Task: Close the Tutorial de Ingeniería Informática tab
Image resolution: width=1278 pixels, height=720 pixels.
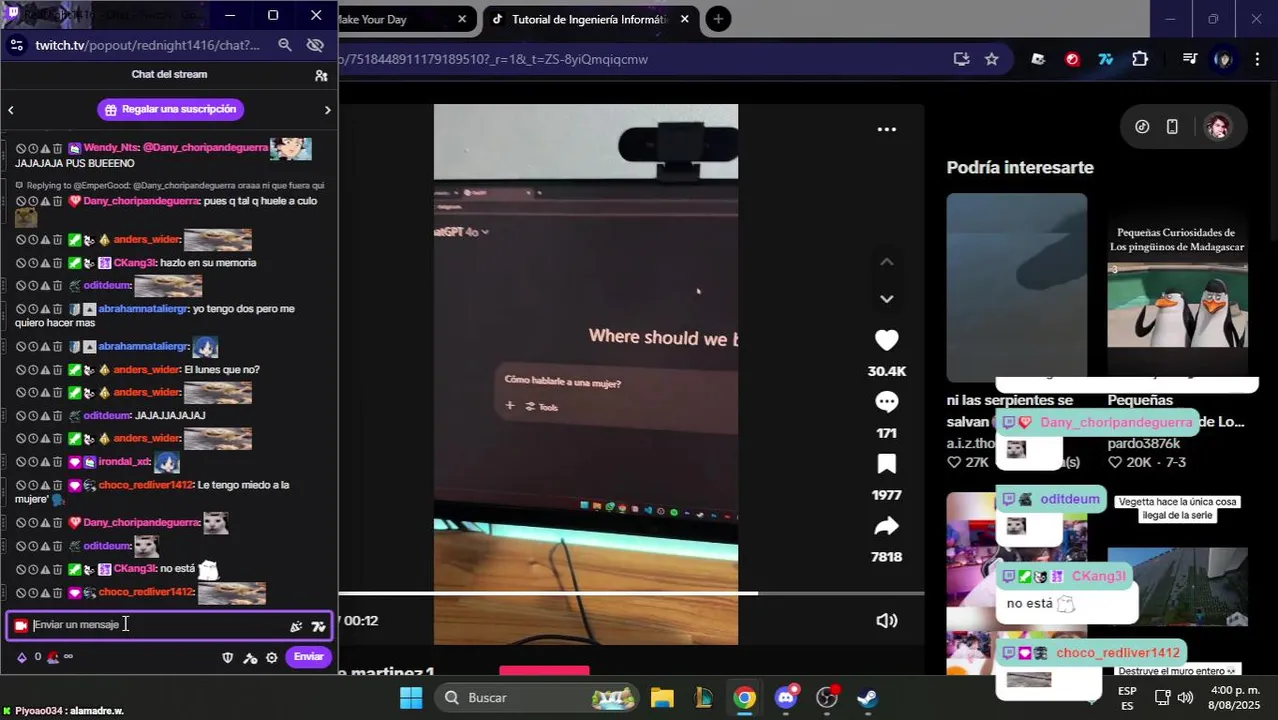Action: click(684, 19)
